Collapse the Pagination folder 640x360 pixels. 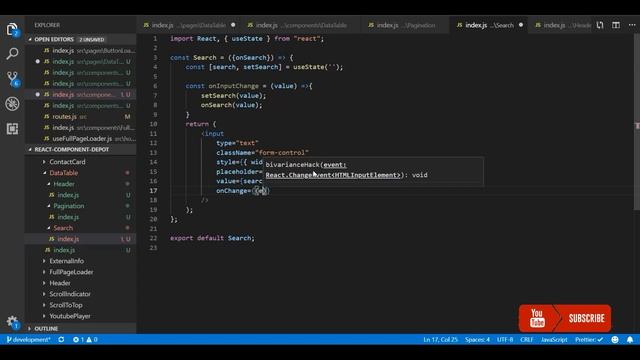pyautogui.click(x=69, y=206)
